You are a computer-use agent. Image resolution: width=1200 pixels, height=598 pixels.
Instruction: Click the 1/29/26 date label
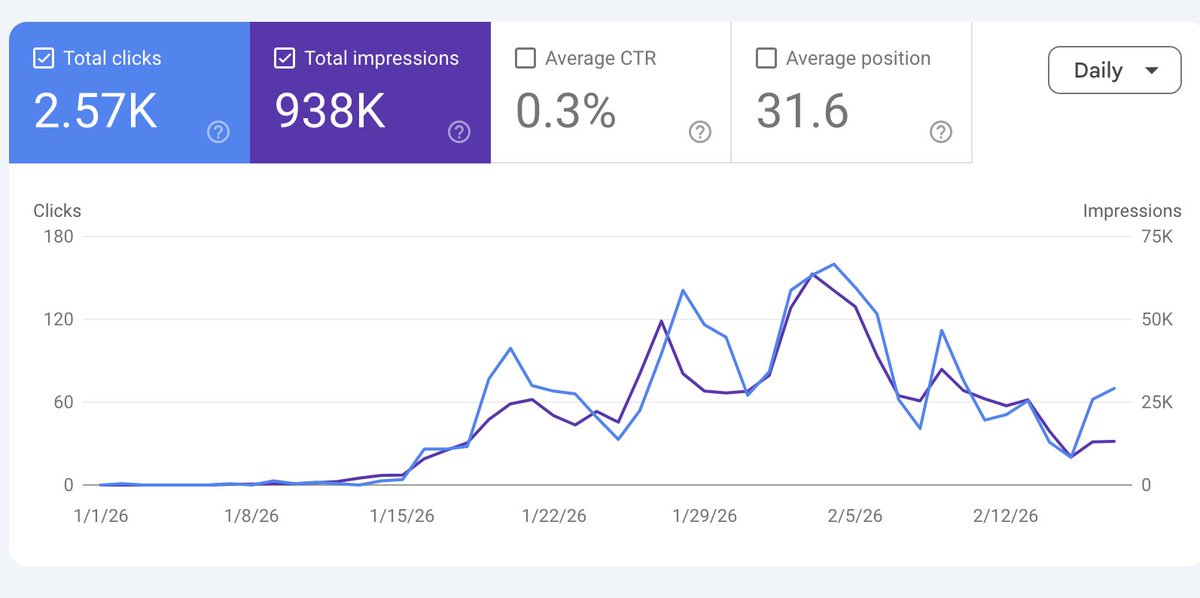click(x=705, y=516)
